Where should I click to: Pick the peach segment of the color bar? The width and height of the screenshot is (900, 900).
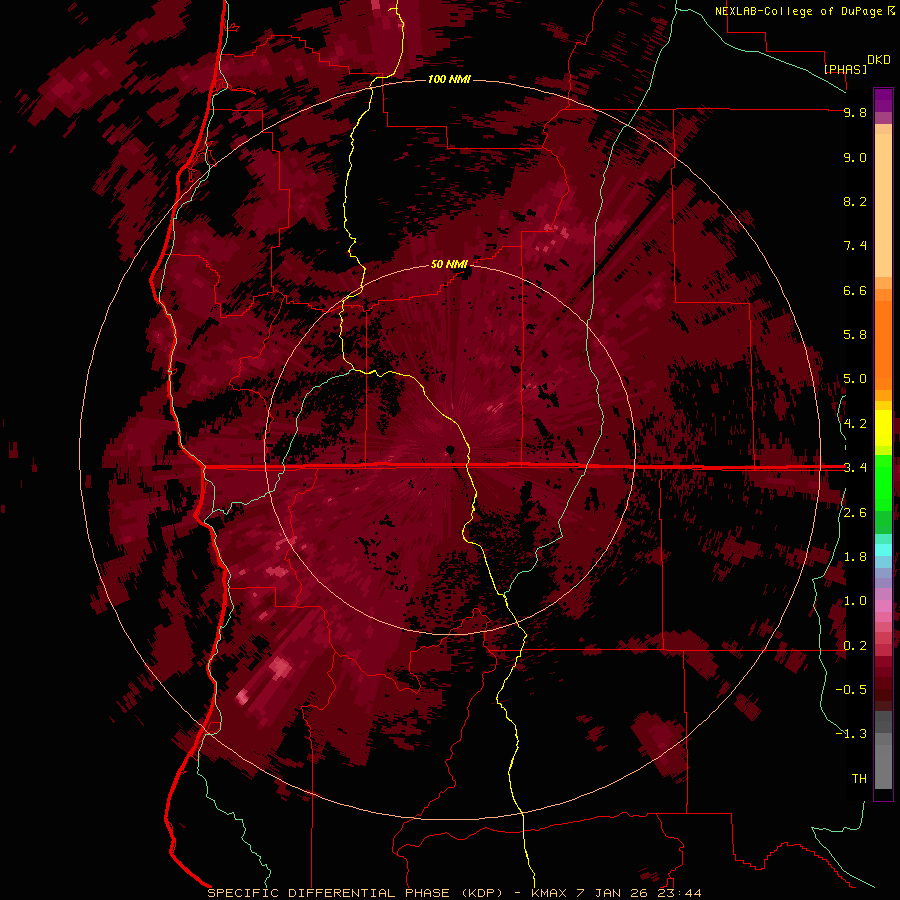pos(883,205)
